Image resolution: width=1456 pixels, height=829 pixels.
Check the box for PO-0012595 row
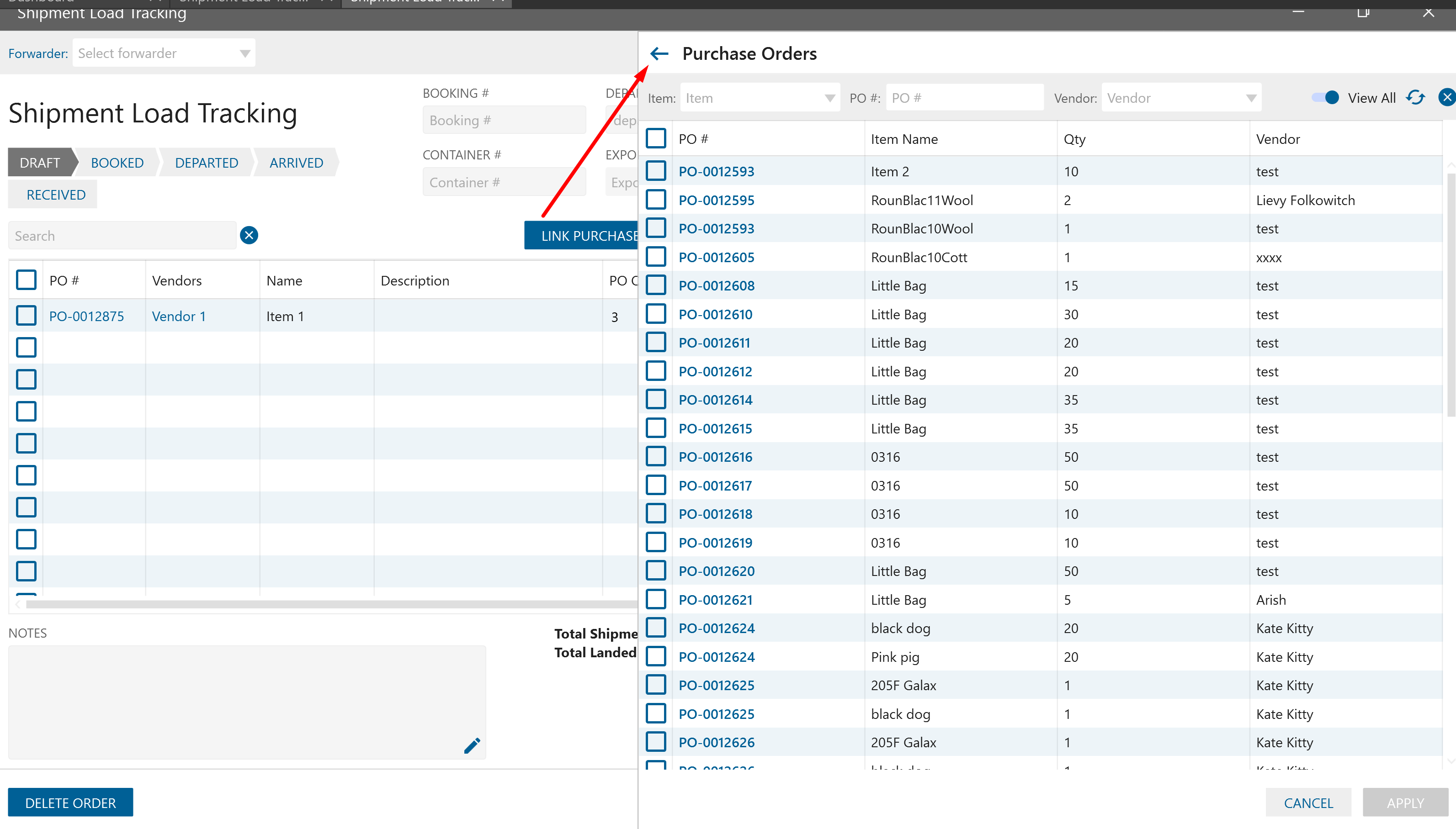pyautogui.click(x=656, y=200)
